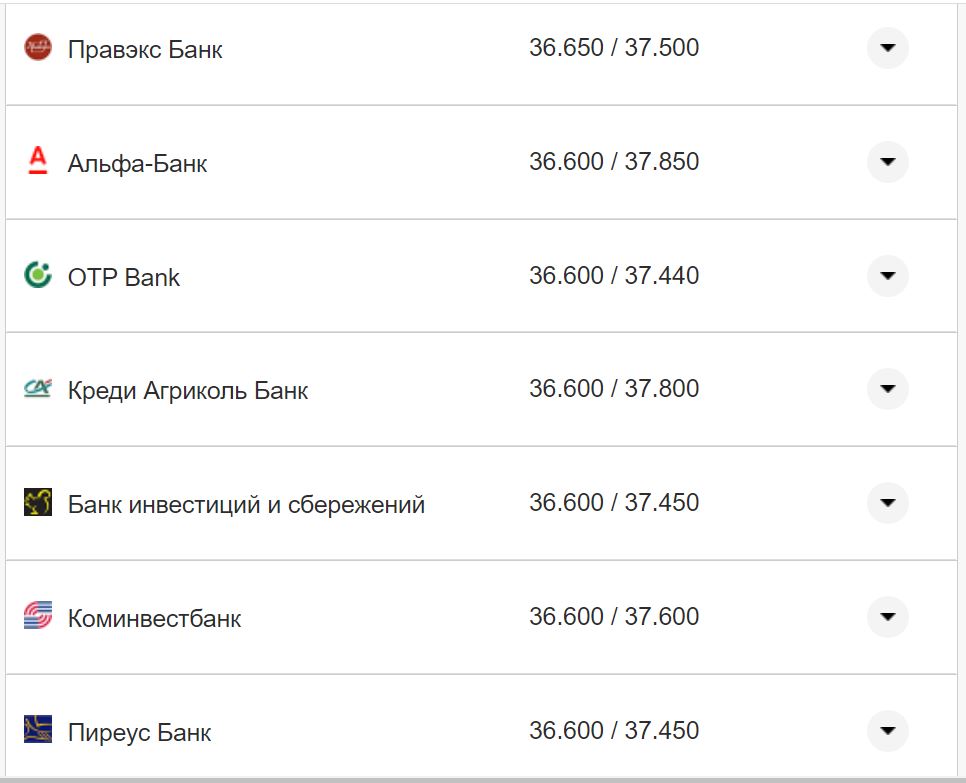Select the Альфа-Банк name link
This screenshot has width=966, height=783.
pos(136,163)
